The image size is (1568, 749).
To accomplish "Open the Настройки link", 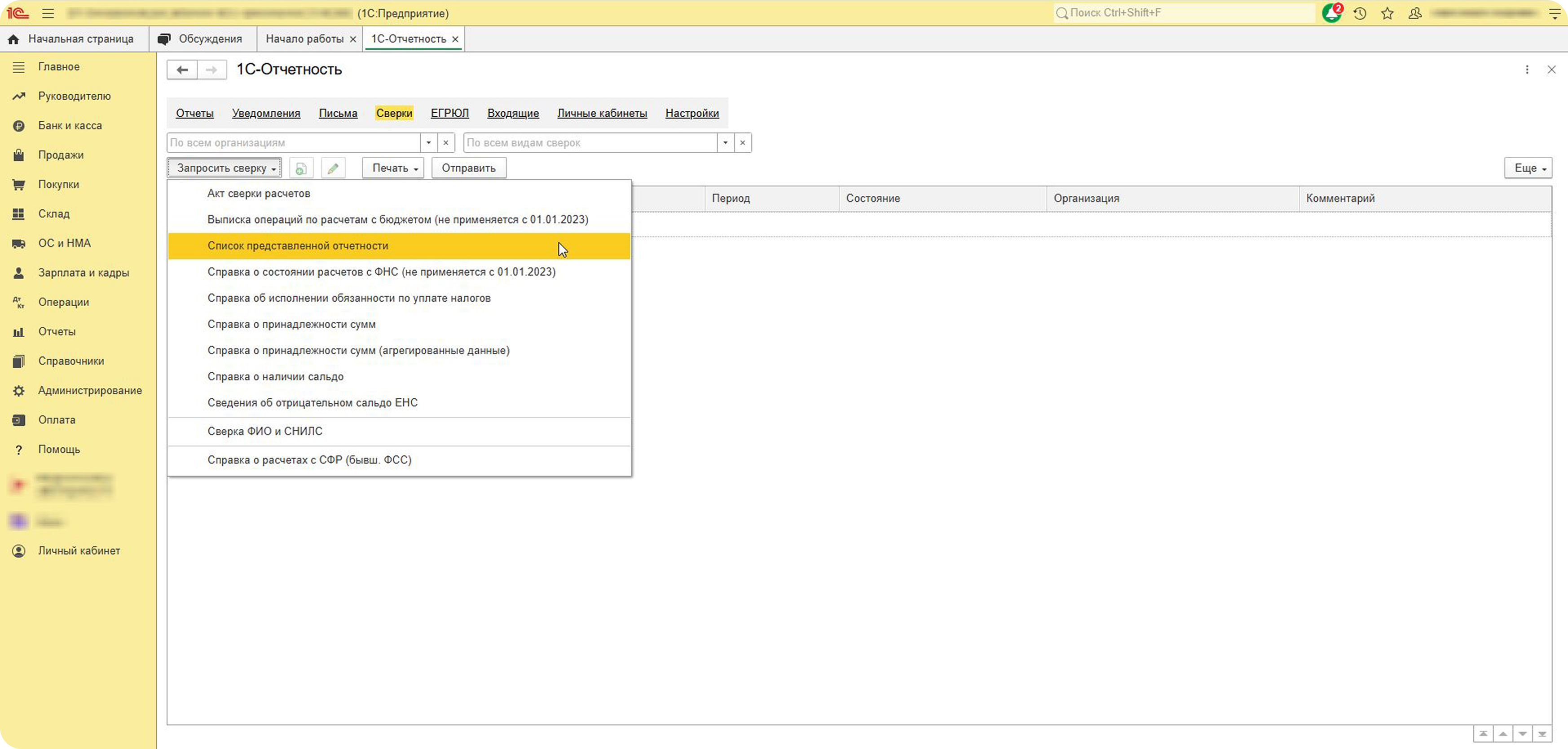I will coord(692,113).
